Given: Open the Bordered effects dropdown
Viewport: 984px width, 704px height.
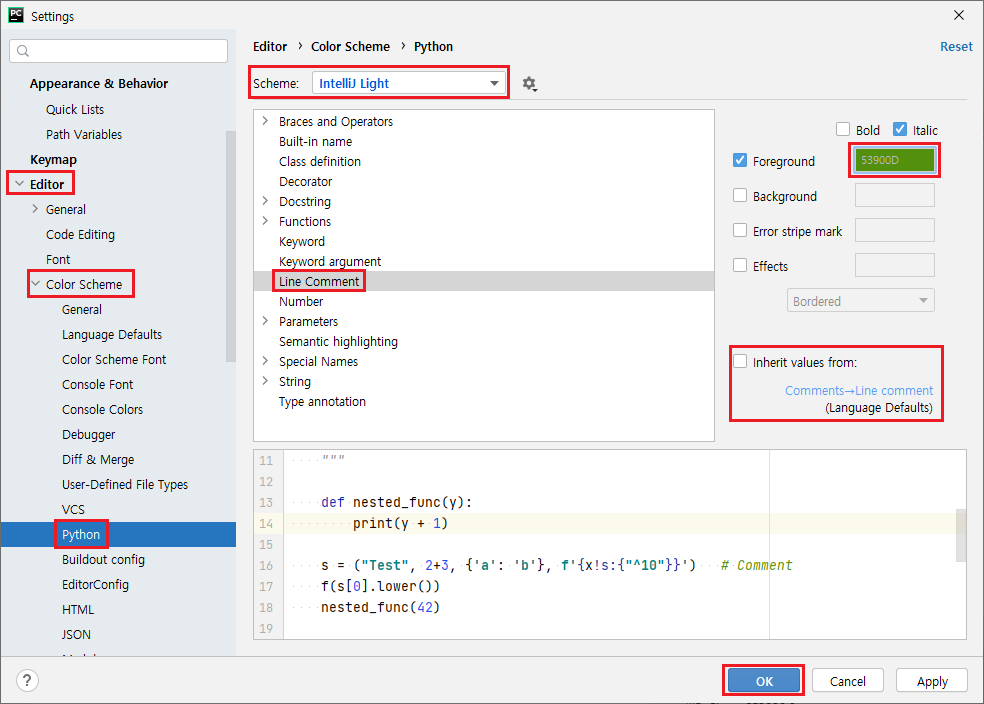Looking at the screenshot, I should pyautogui.click(x=860, y=301).
